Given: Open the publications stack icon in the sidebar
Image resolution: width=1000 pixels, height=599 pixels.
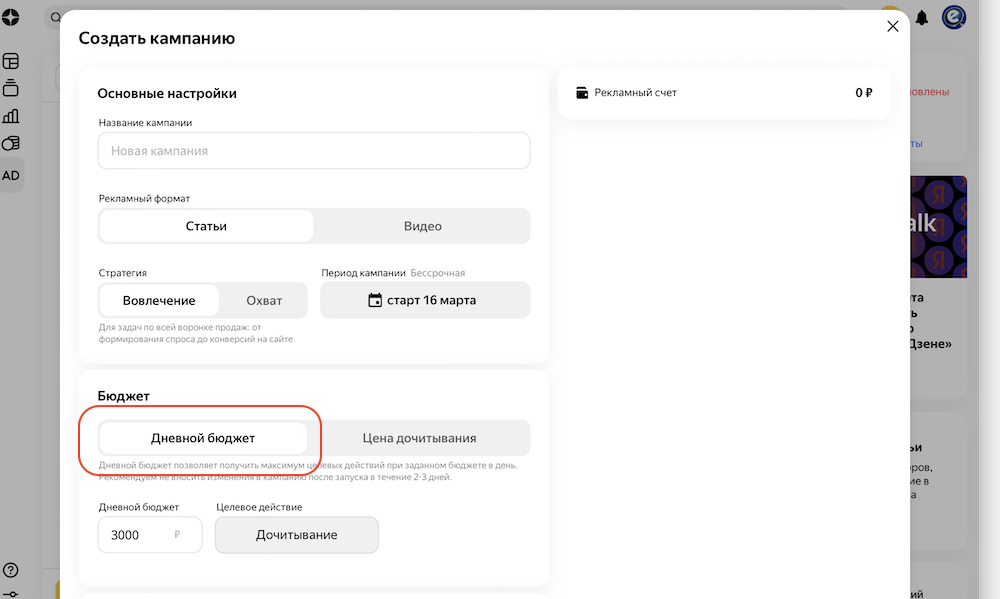Looking at the screenshot, I should click(11, 88).
